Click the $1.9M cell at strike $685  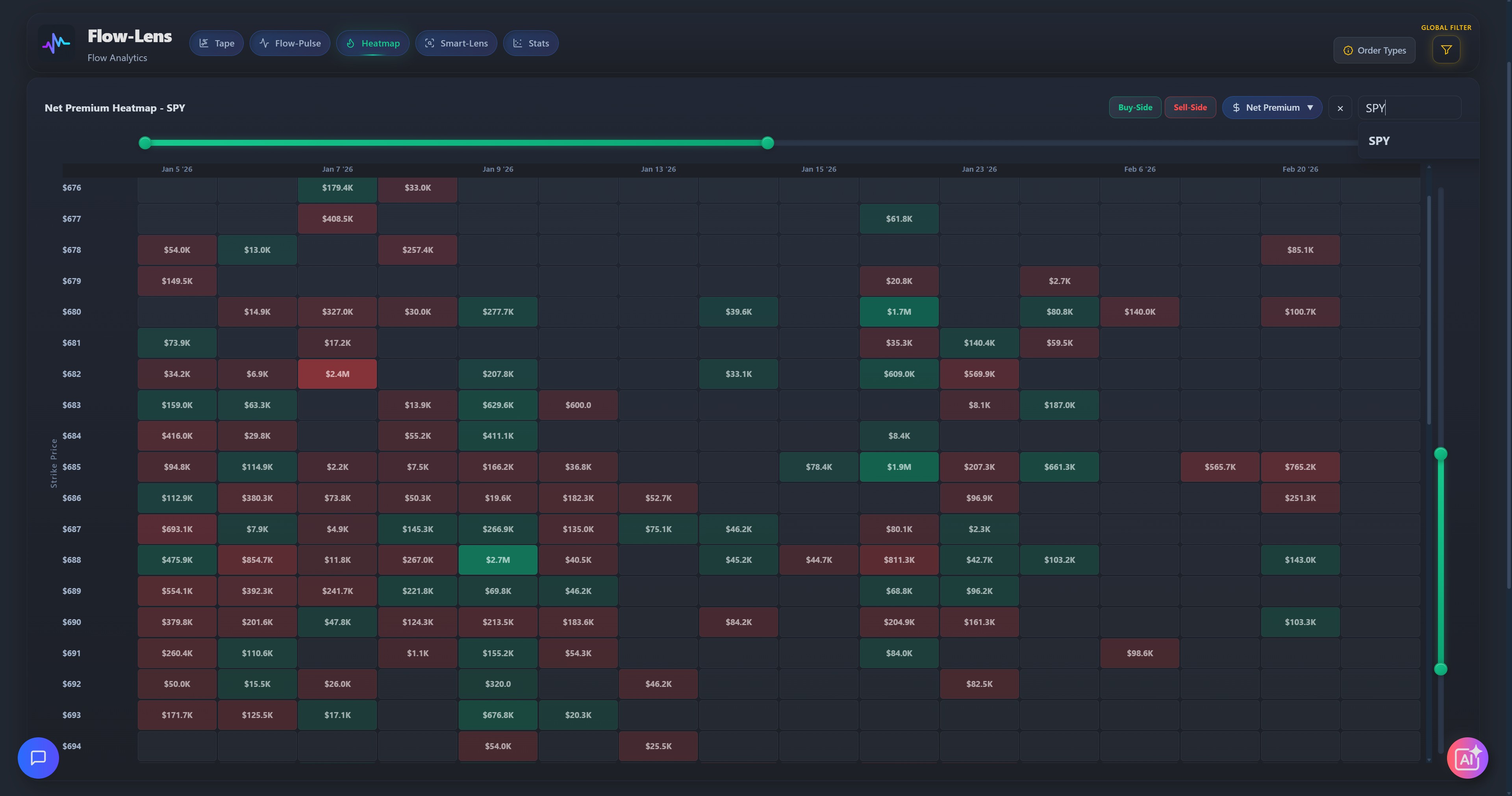[899, 467]
